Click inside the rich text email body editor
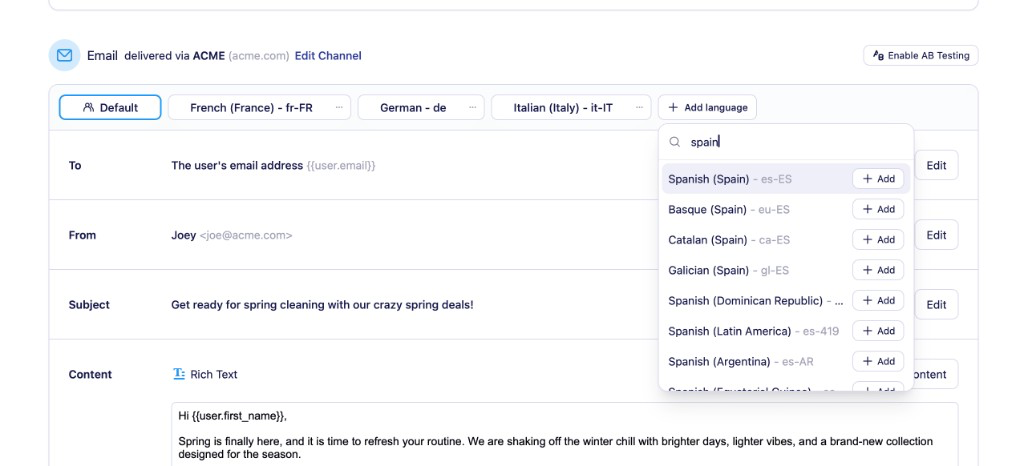 (565, 434)
